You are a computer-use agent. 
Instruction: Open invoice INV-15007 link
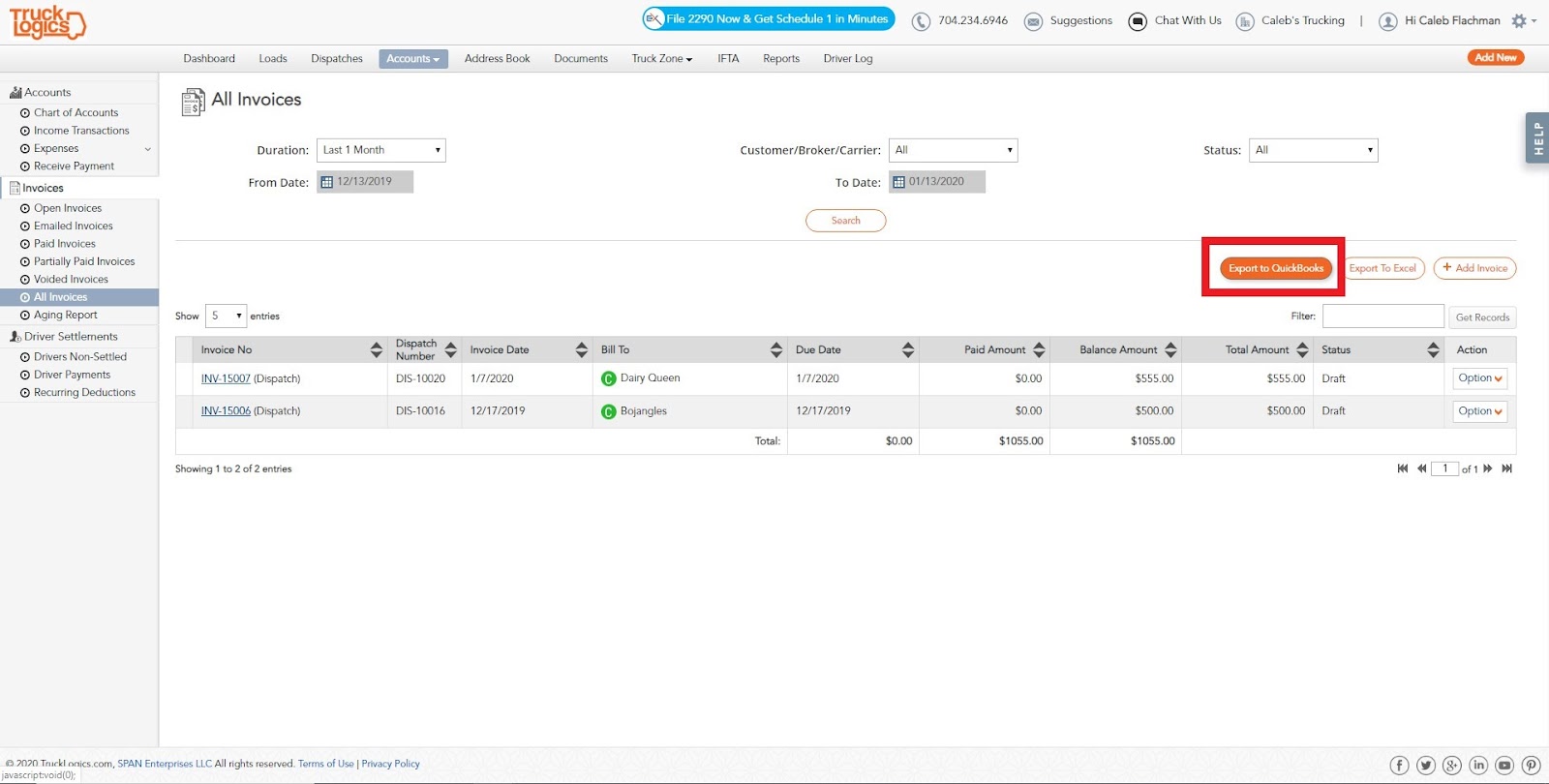pyautogui.click(x=226, y=379)
